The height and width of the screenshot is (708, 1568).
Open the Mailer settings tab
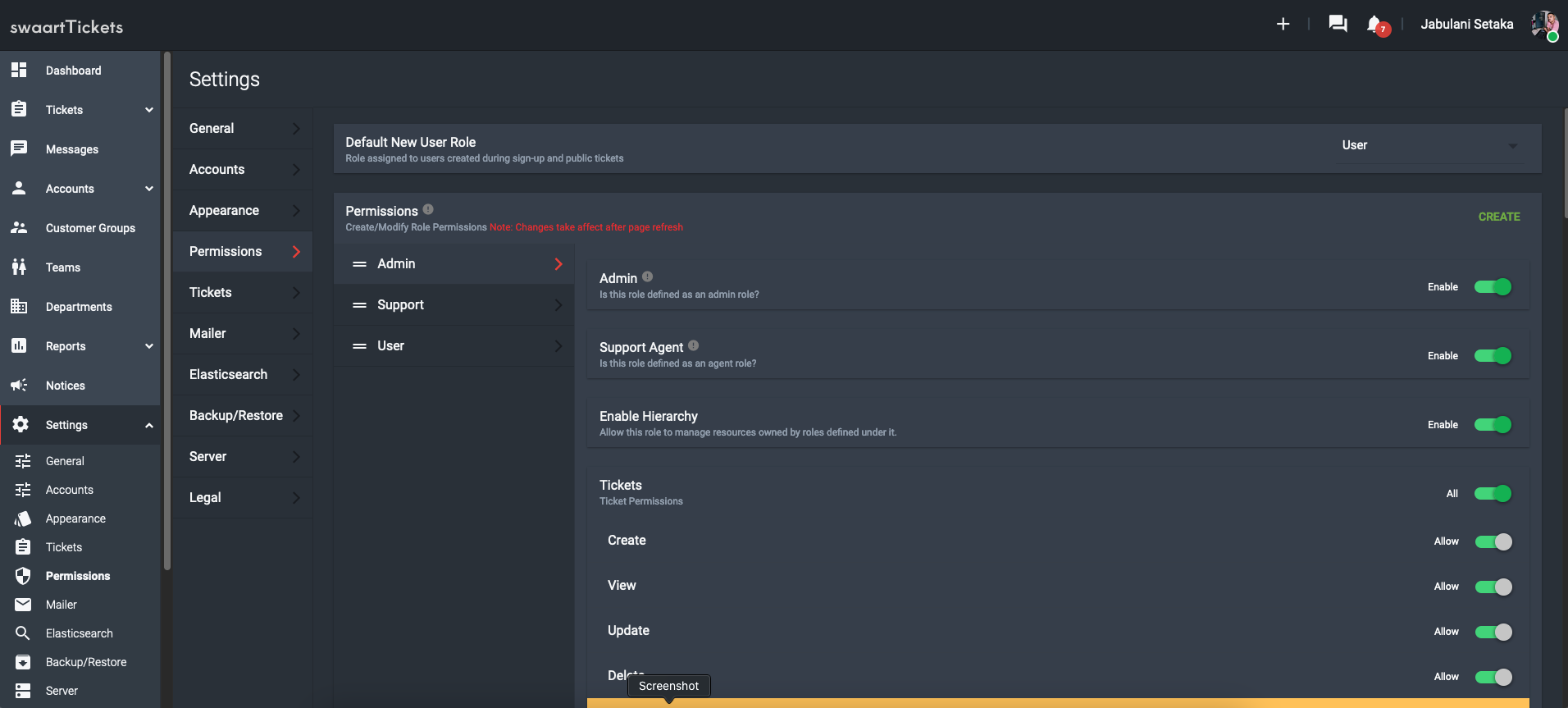(243, 334)
